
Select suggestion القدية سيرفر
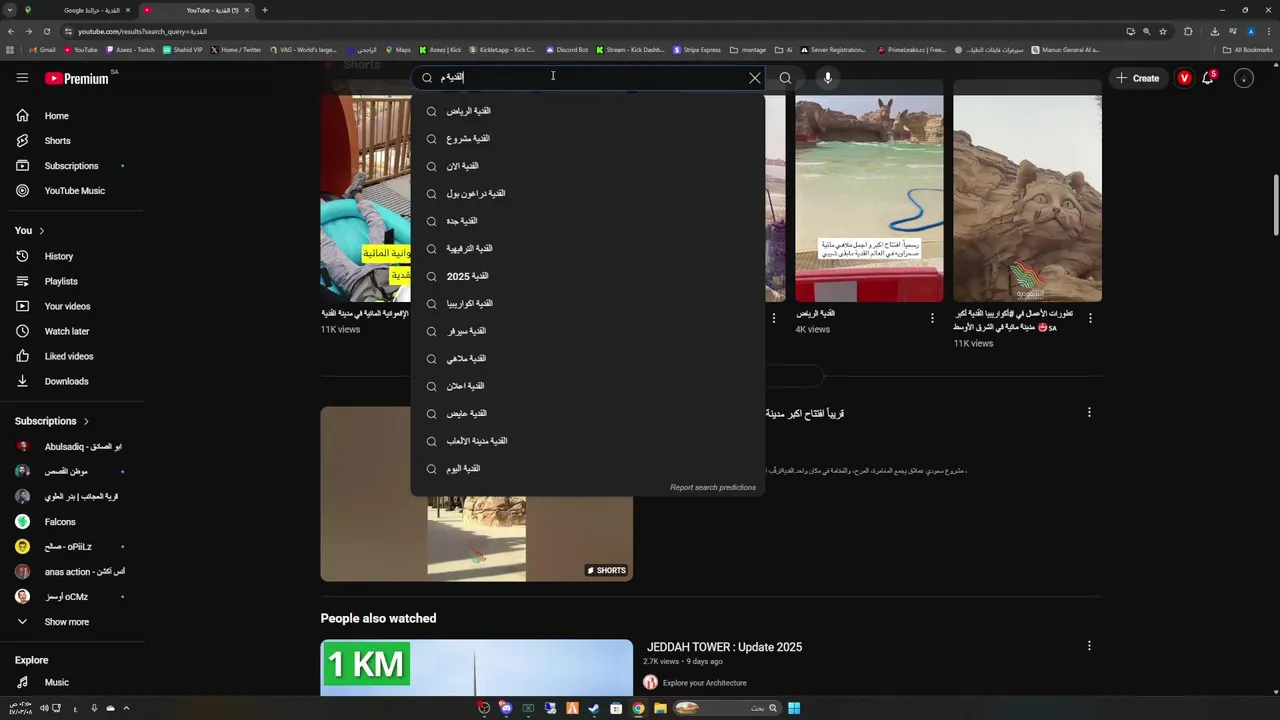tap(588, 331)
